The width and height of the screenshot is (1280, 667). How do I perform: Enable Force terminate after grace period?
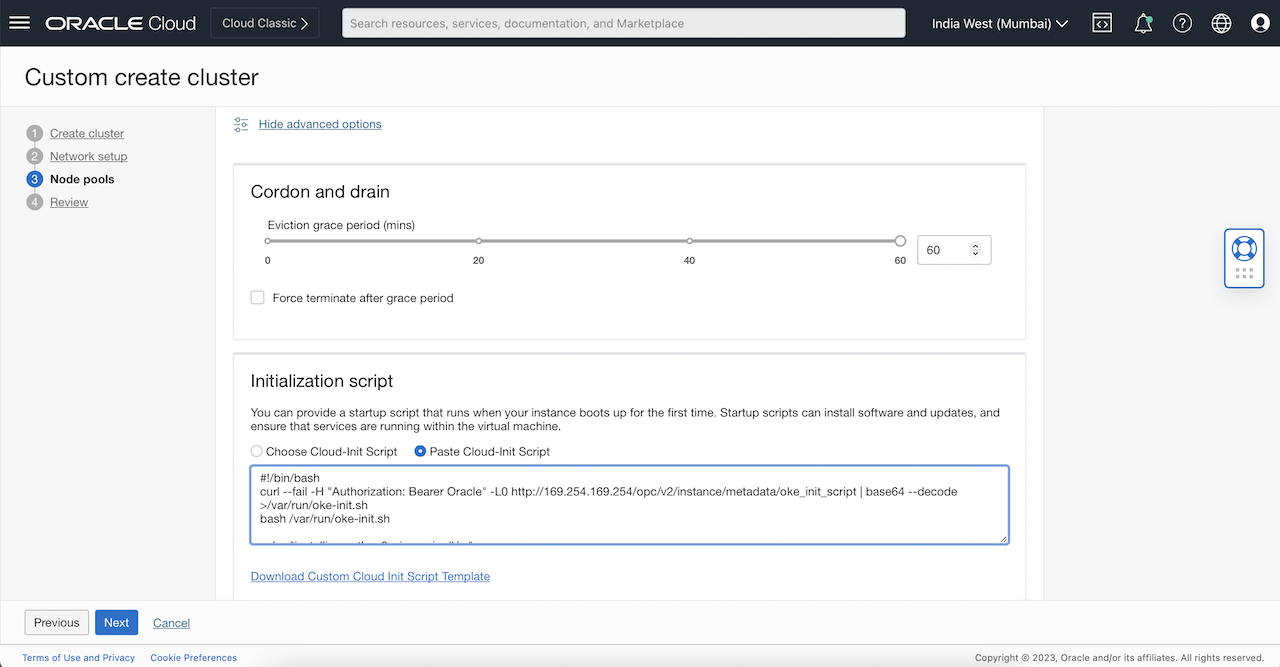258,298
